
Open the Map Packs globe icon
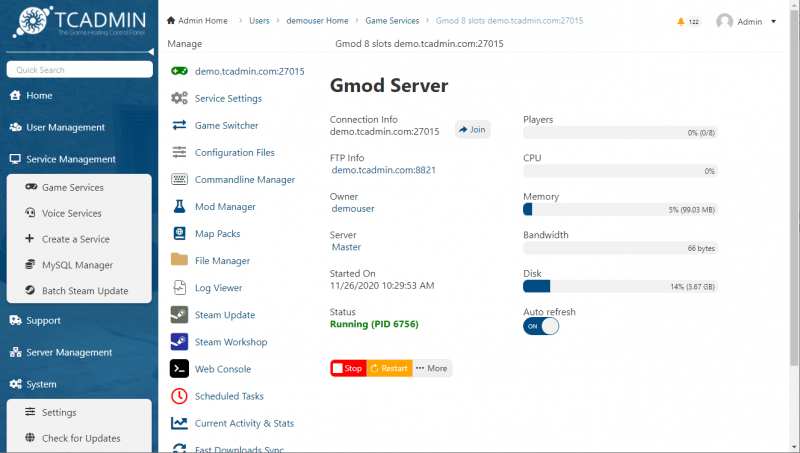[179, 233]
